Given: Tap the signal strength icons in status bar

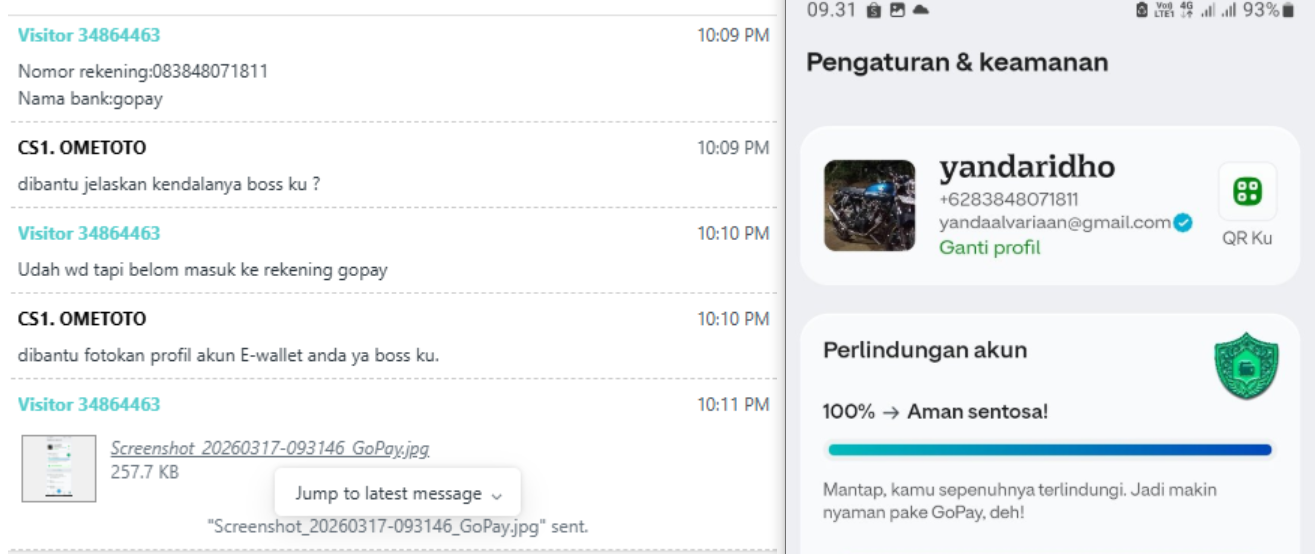Looking at the screenshot, I should click(1217, 10).
